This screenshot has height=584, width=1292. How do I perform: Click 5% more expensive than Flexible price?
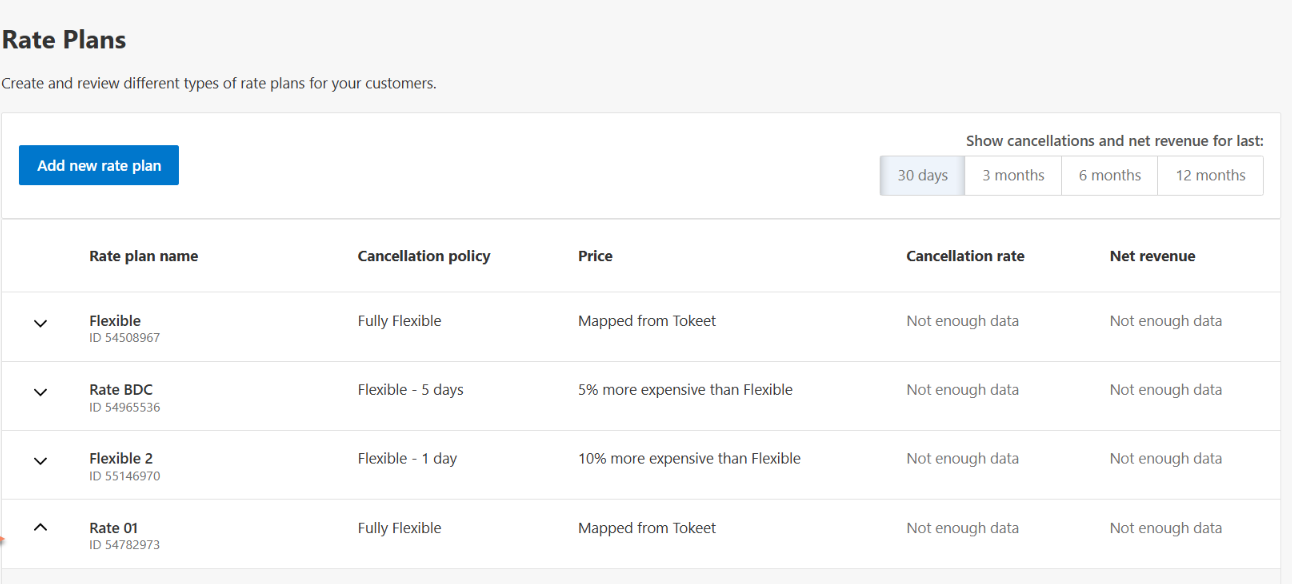pos(685,390)
